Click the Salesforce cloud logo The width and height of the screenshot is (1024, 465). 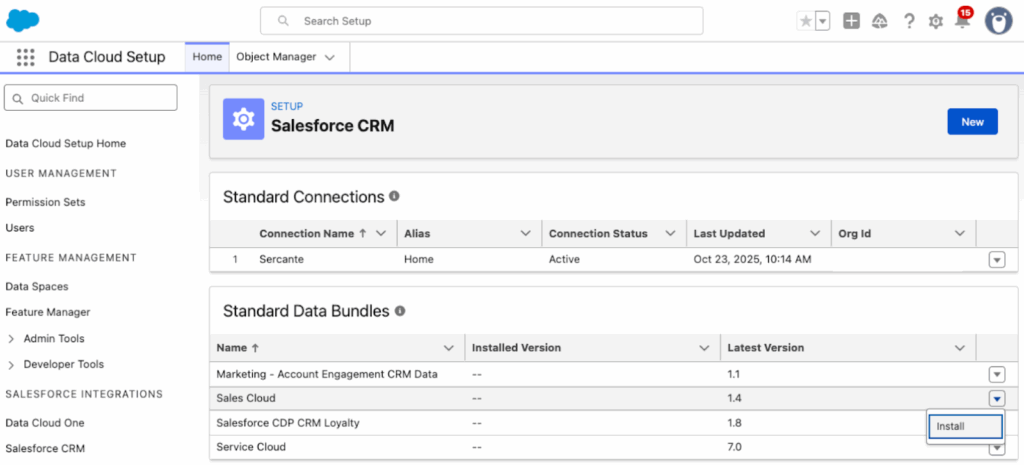[x=23, y=20]
